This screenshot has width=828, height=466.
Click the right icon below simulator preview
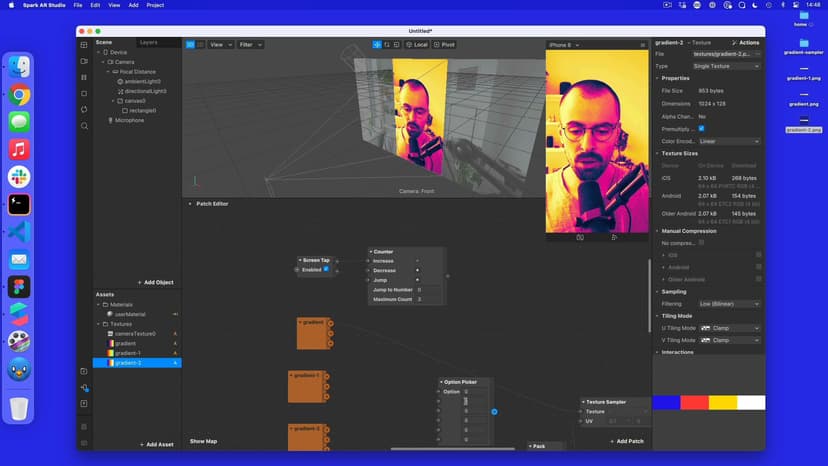point(614,237)
